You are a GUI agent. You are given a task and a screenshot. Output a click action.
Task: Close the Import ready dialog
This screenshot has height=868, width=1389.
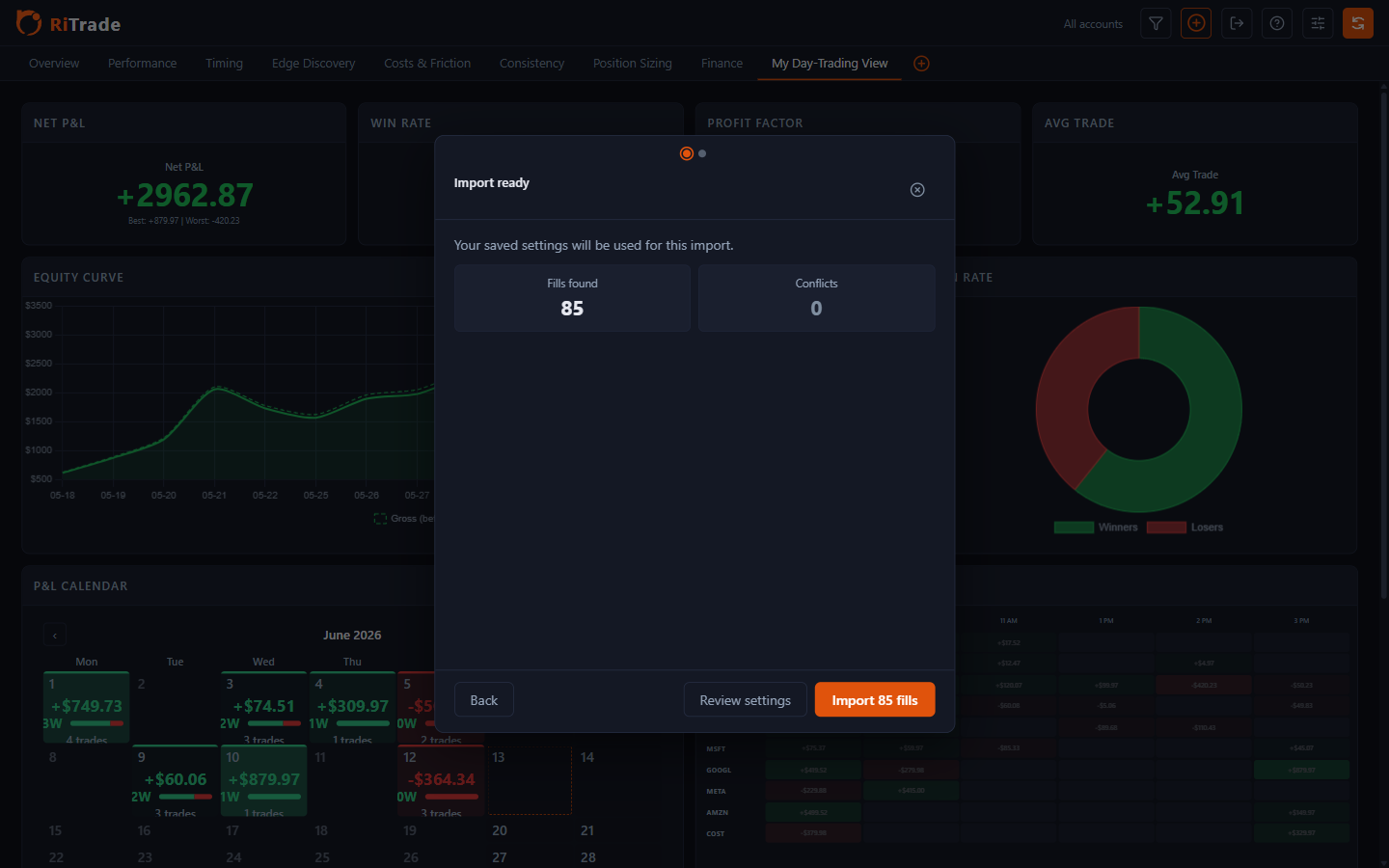[x=917, y=190]
